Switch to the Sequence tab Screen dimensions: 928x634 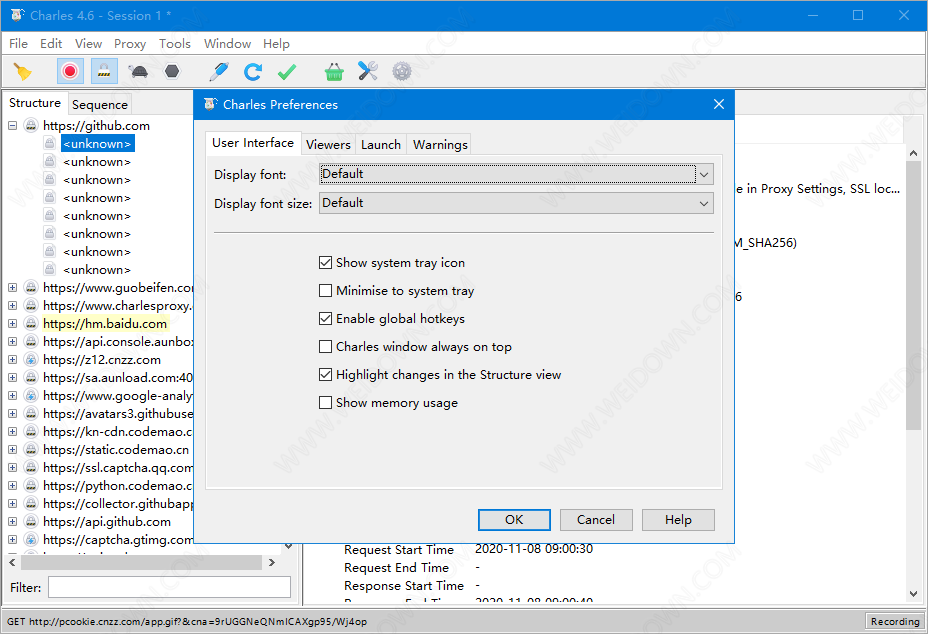click(100, 105)
